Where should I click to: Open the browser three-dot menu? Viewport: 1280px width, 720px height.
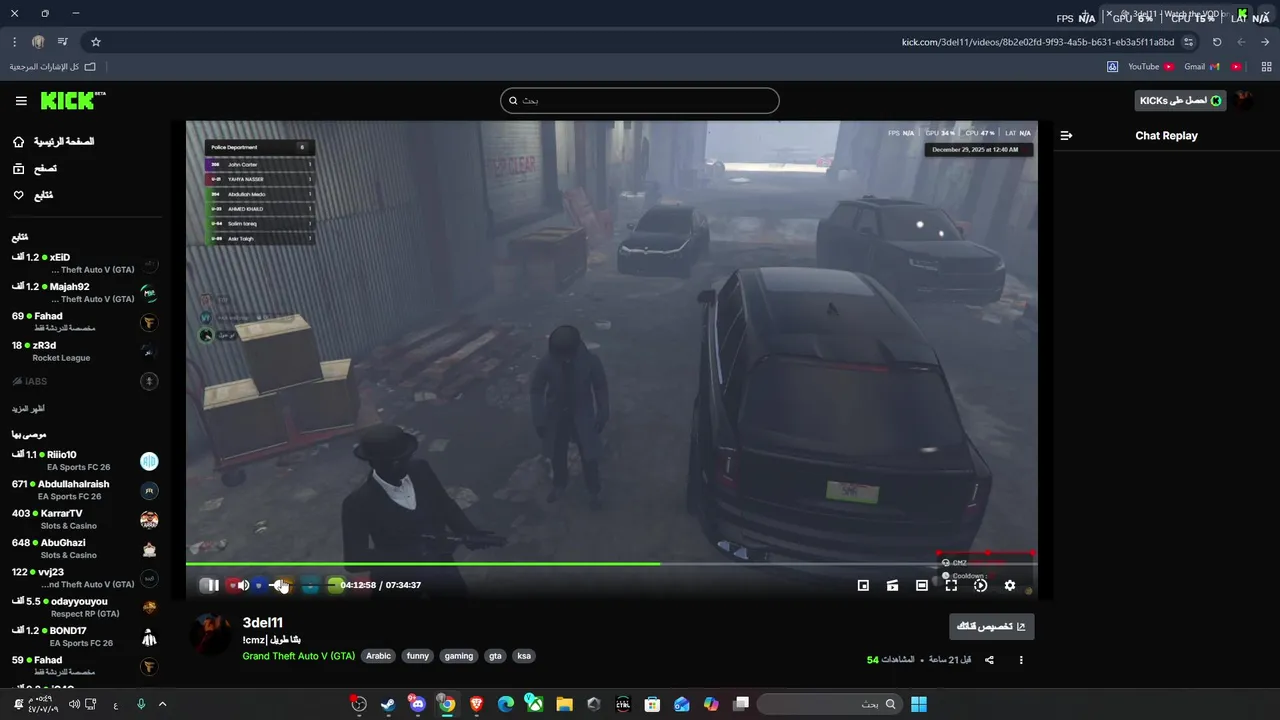tap(14, 42)
